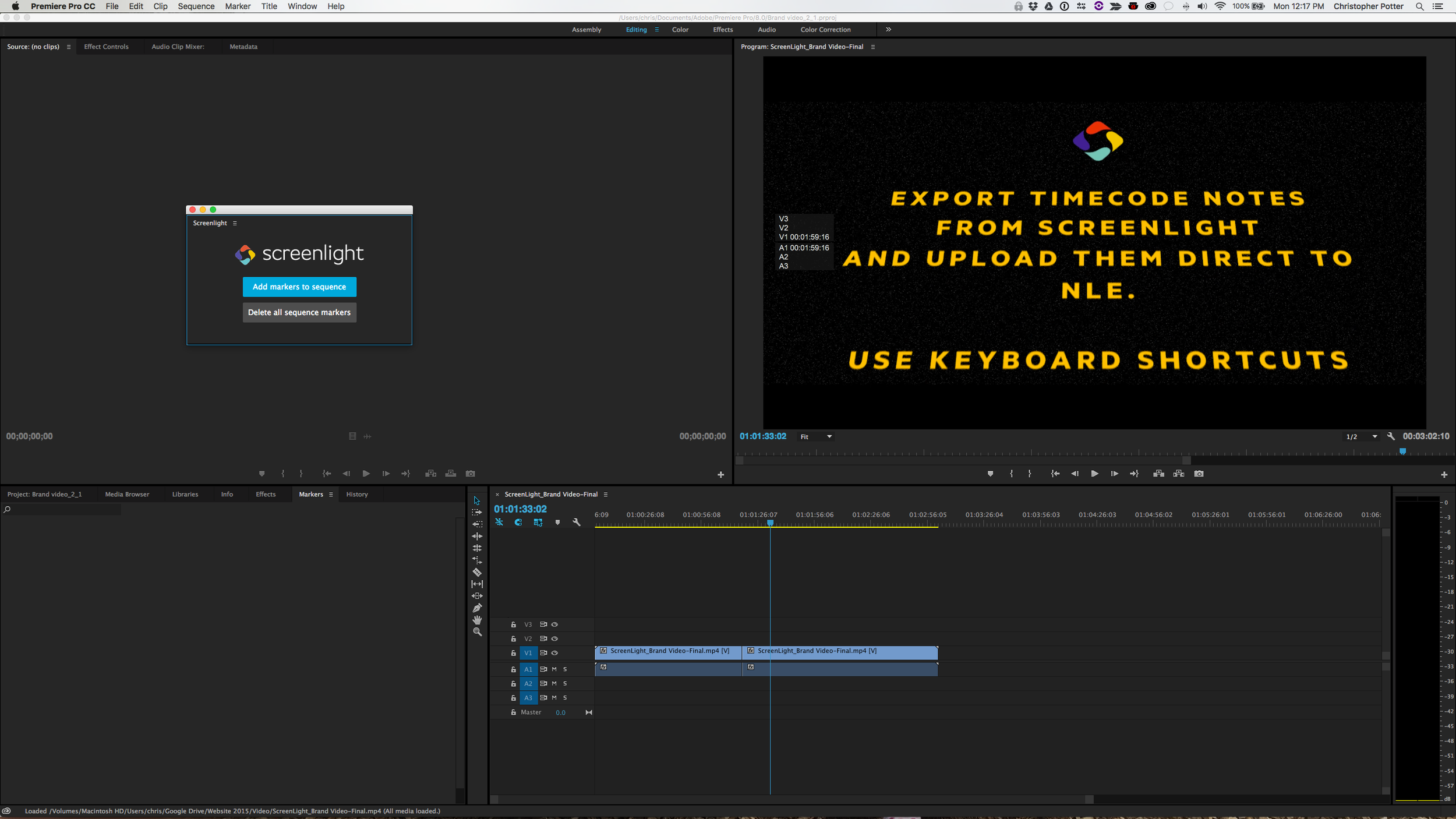Step back one frame in Program Monitor

(1075, 474)
